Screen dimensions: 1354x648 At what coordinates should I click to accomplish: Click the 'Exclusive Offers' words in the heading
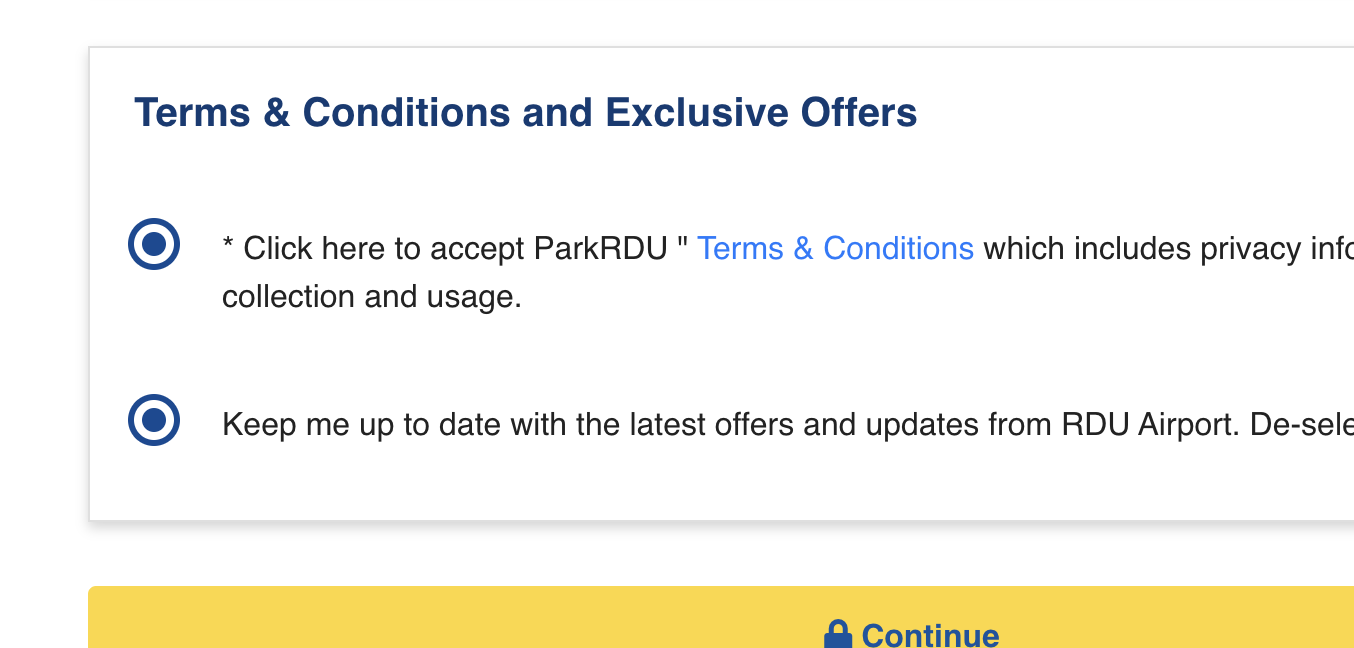(x=761, y=113)
